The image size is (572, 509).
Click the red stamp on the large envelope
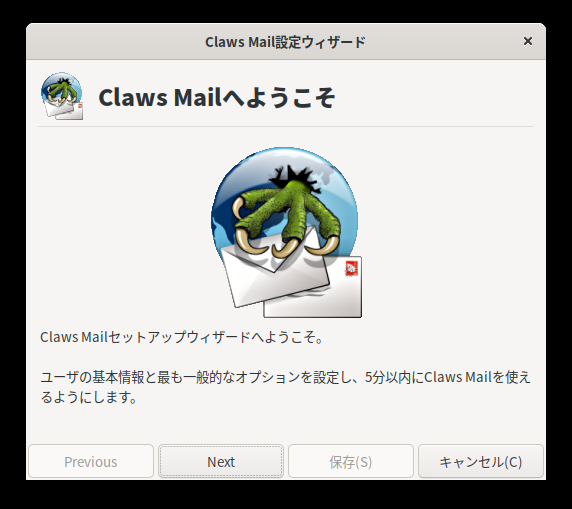[x=352, y=269]
